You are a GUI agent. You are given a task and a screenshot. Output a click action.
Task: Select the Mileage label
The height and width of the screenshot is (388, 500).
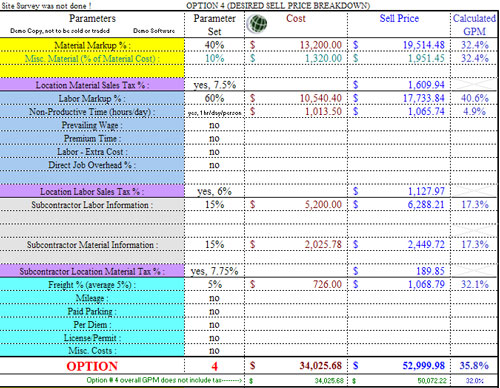[x=92, y=298]
